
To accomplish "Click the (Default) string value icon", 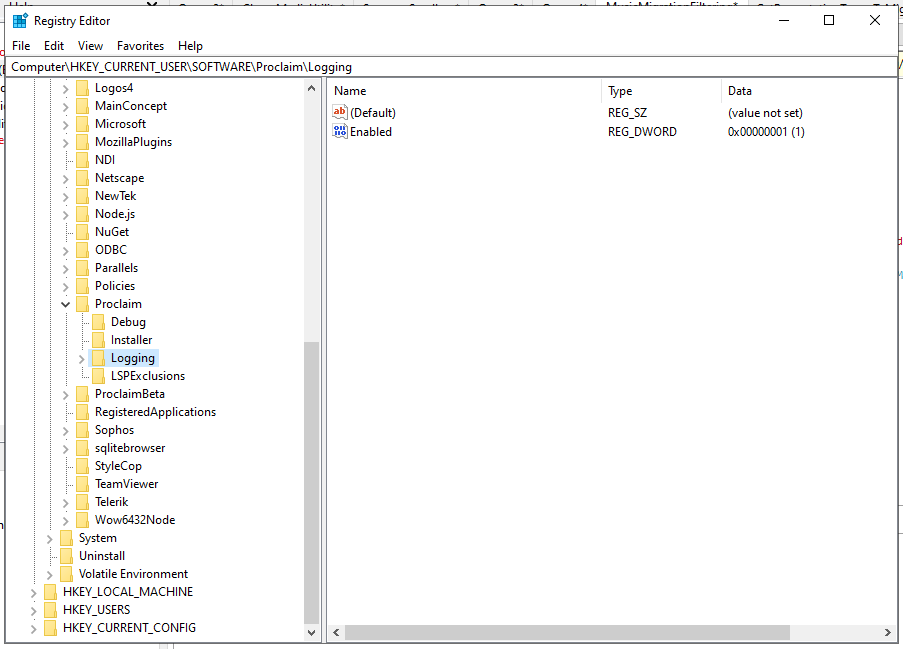I will click(340, 112).
